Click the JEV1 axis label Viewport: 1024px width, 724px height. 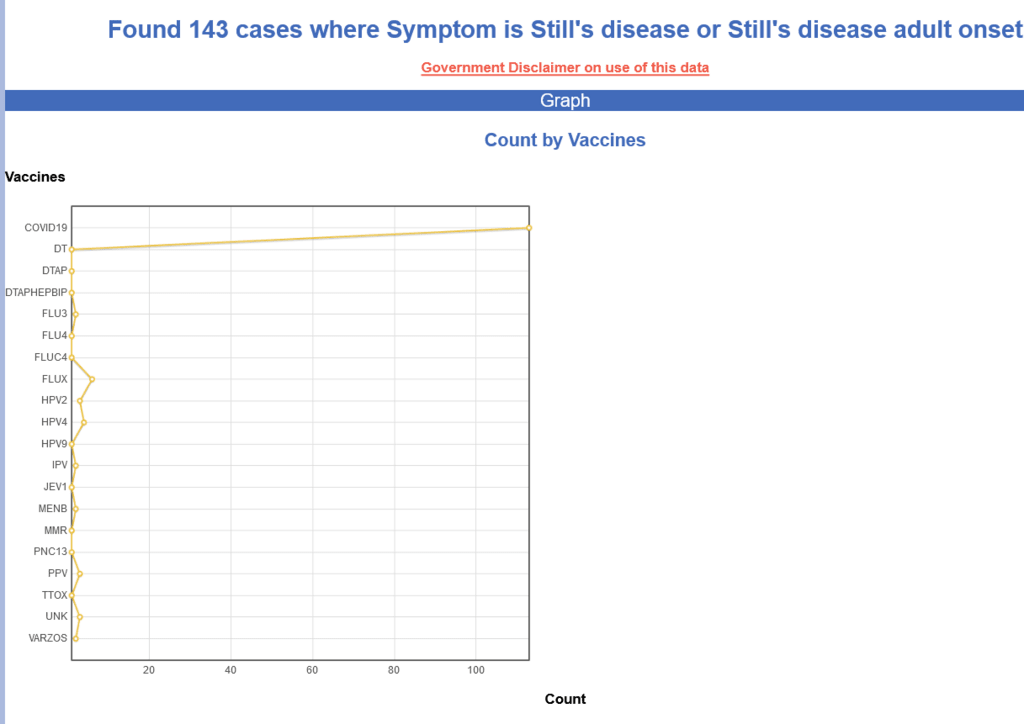[56, 487]
